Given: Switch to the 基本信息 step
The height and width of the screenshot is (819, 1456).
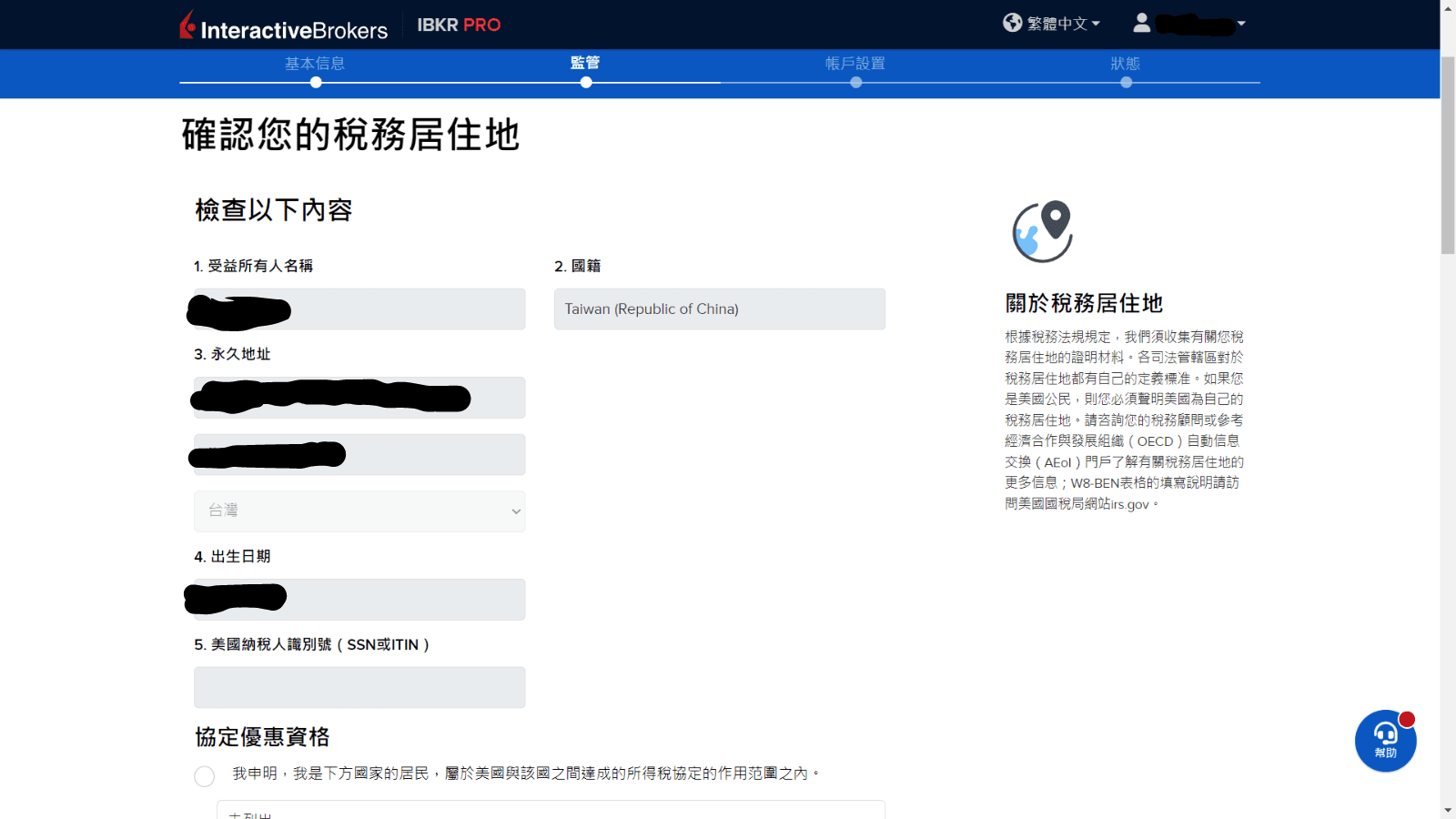Looking at the screenshot, I should [315, 64].
